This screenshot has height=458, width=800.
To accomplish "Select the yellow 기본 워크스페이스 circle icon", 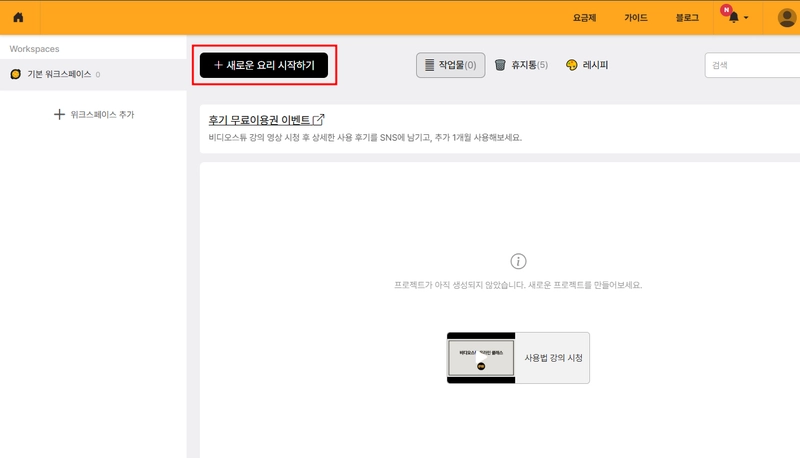I will coord(16,74).
